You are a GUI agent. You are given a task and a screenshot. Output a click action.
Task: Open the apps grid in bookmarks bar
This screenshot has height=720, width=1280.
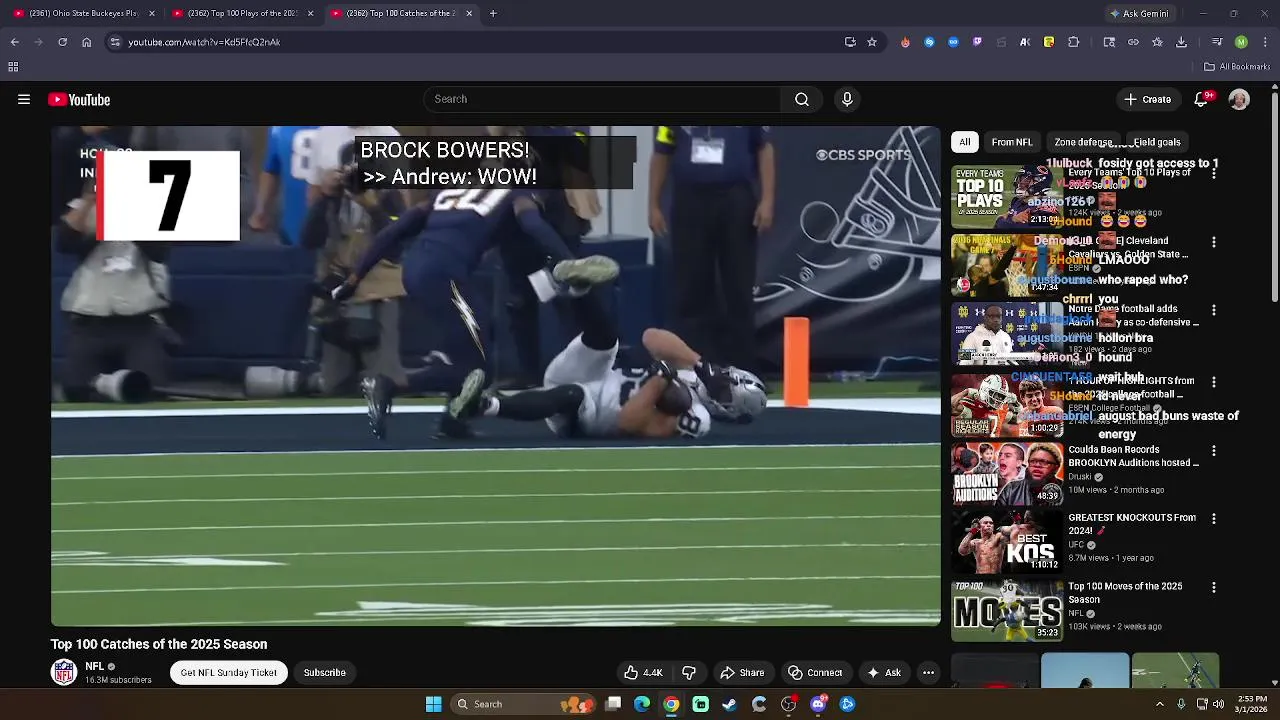(x=13, y=67)
